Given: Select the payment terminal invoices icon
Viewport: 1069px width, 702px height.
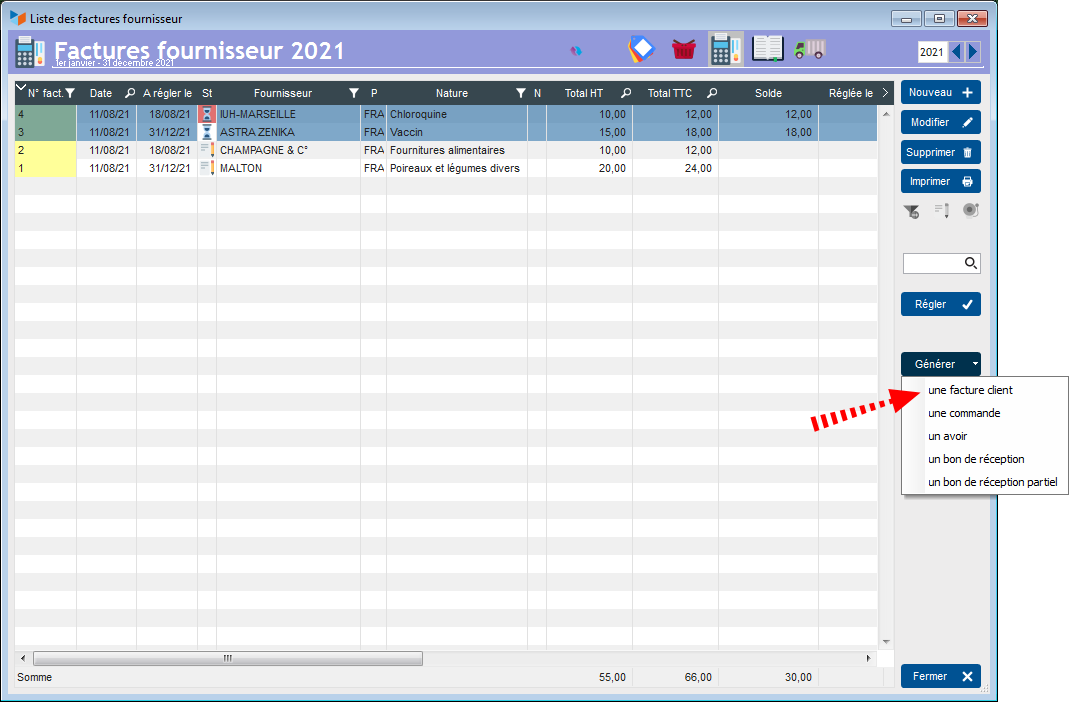Looking at the screenshot, I should point(725,50).
